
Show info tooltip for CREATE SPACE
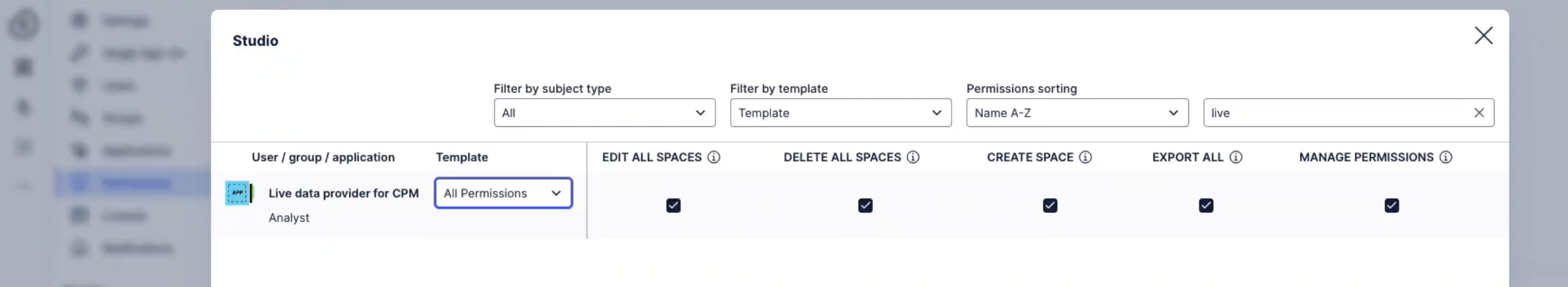1085,157
